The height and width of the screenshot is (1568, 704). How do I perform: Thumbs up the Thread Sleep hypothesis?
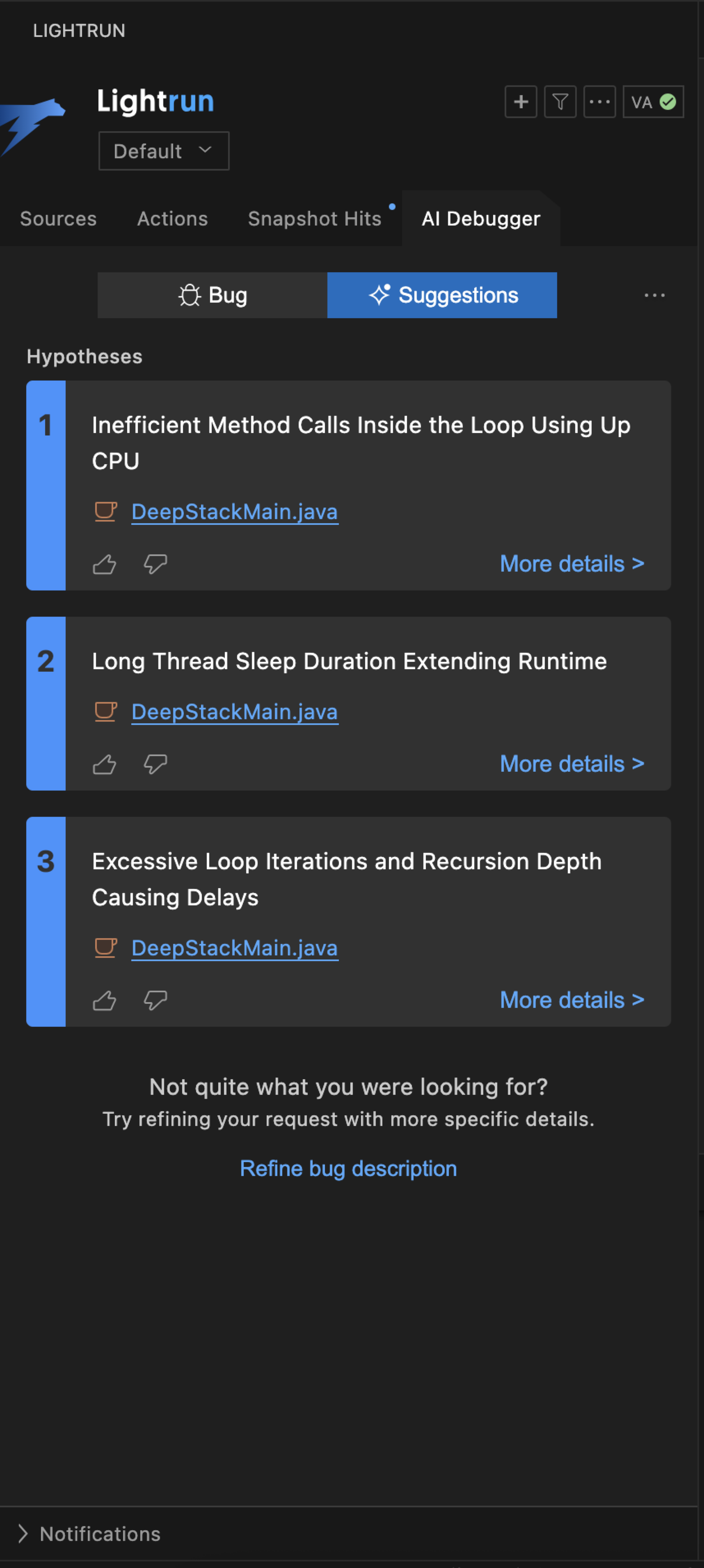coord(104,764)
